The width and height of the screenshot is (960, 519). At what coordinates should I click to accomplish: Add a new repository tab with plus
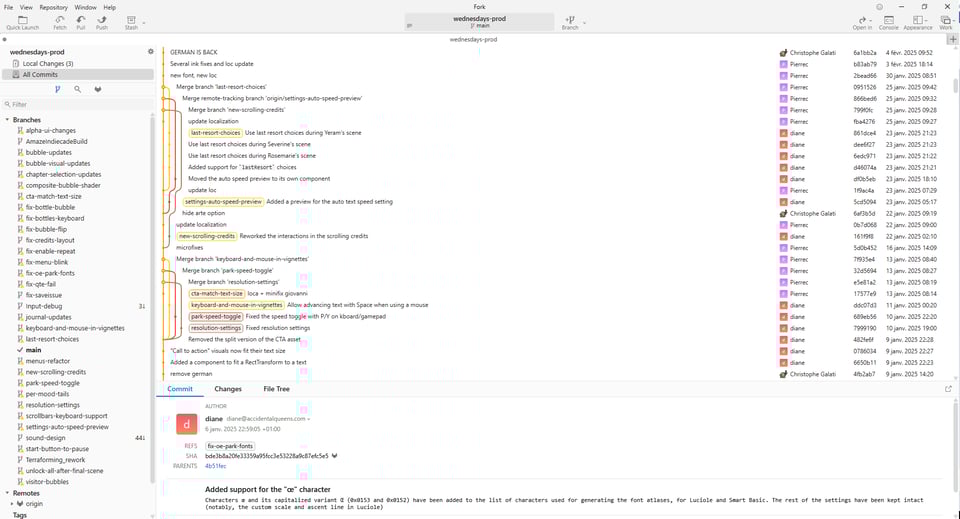[x=953, y=39]
